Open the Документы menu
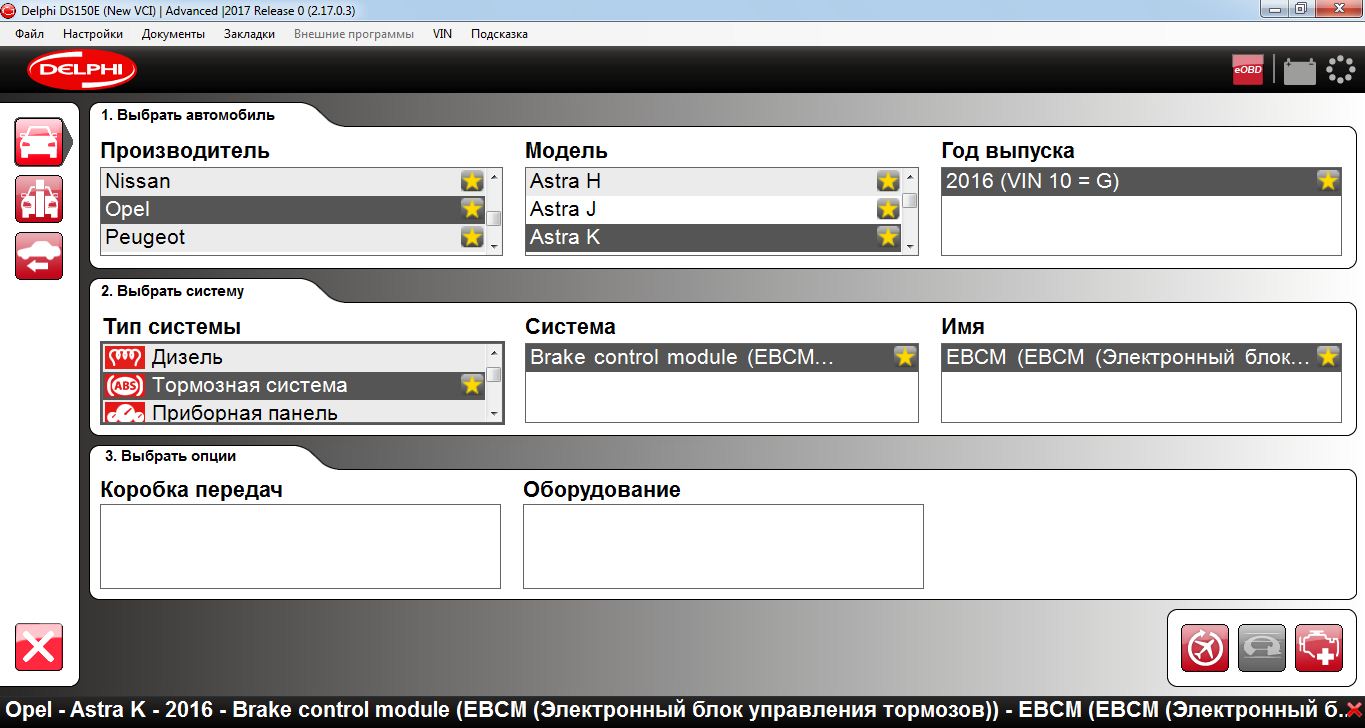Image resolution: width=1365 pixels, height=728 pixels. pyautogui.click(x=173, y=34)
